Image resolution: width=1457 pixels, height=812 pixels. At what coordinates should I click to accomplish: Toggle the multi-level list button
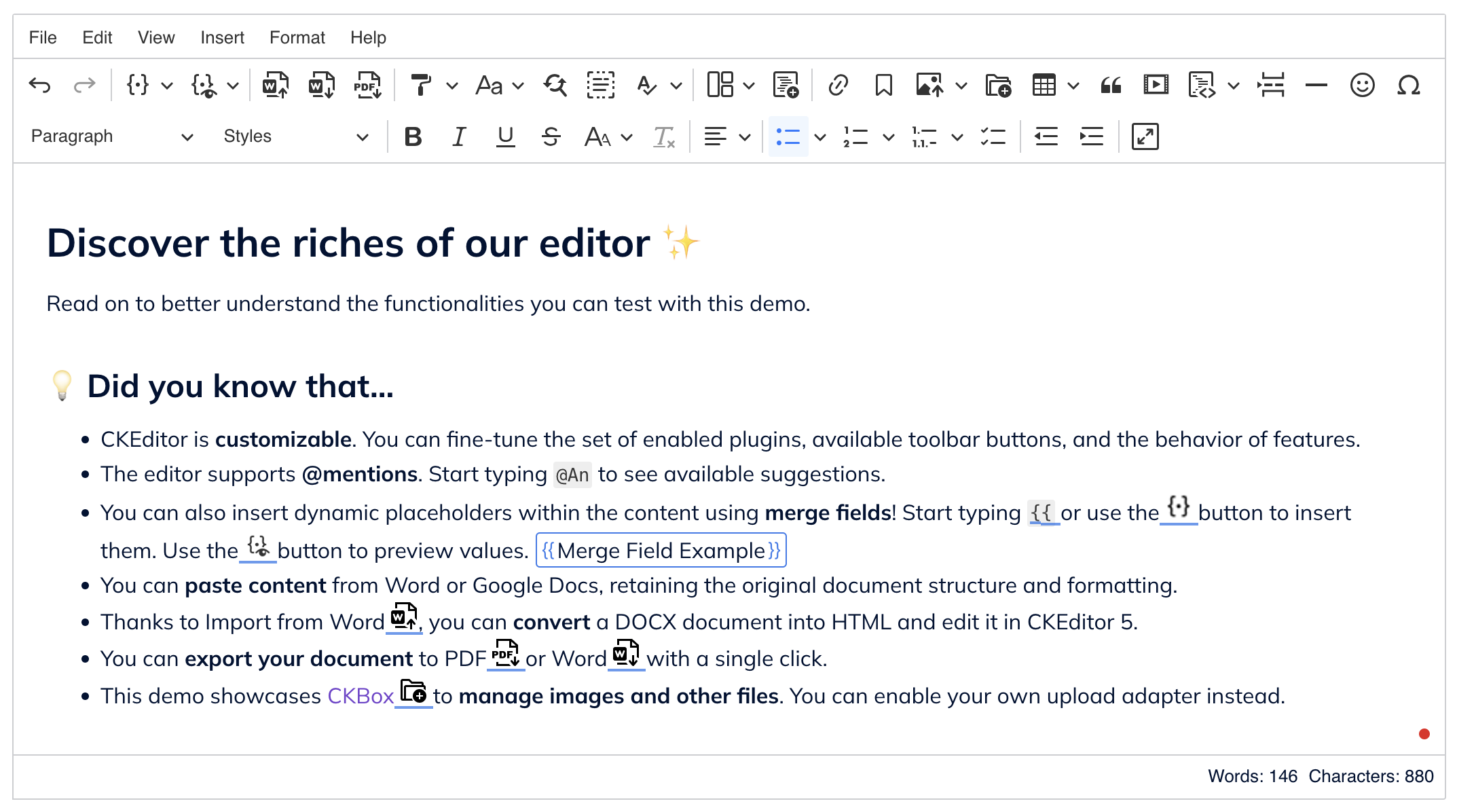click(x=924, y=137)
